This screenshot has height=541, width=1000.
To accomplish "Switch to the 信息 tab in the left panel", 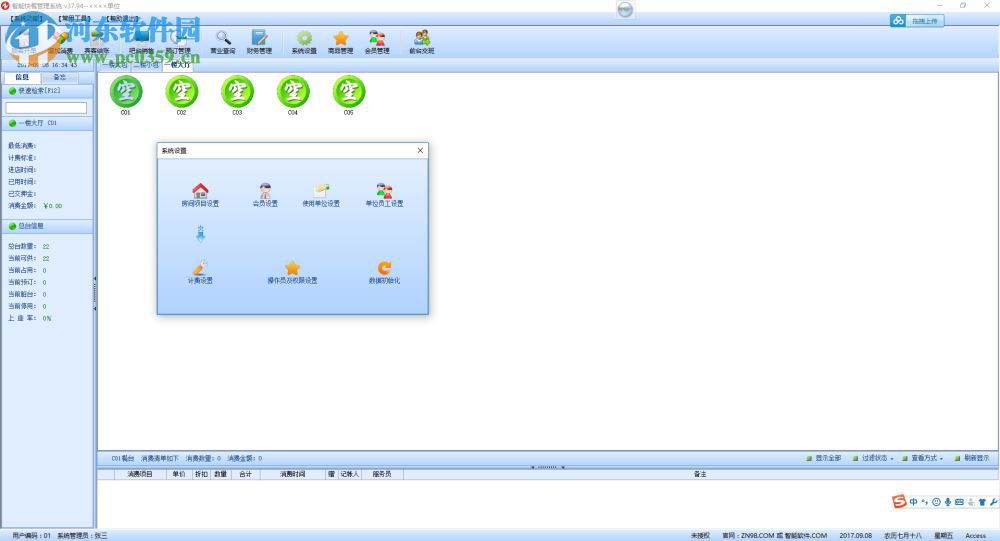I will click(22, 77).
